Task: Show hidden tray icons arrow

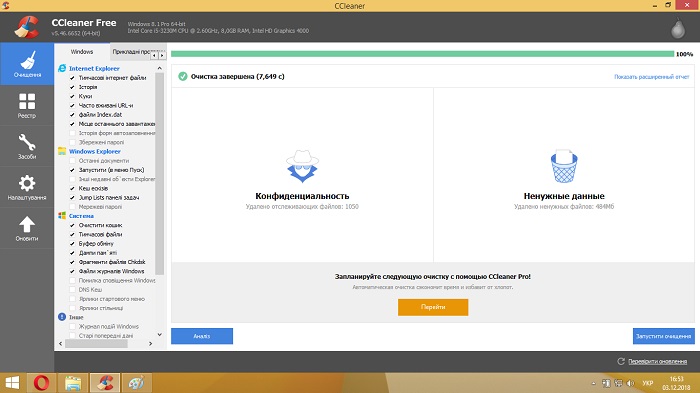Action: (x=593, y=383)
